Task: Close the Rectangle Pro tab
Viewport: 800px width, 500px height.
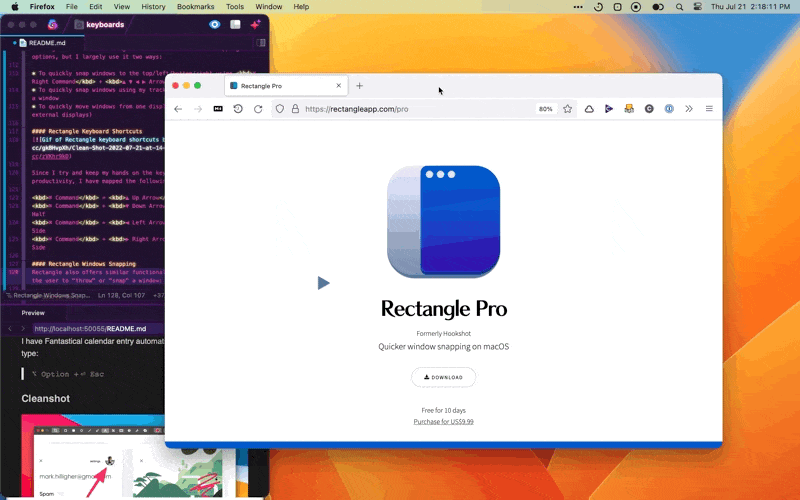Action: tap(338, 86)
